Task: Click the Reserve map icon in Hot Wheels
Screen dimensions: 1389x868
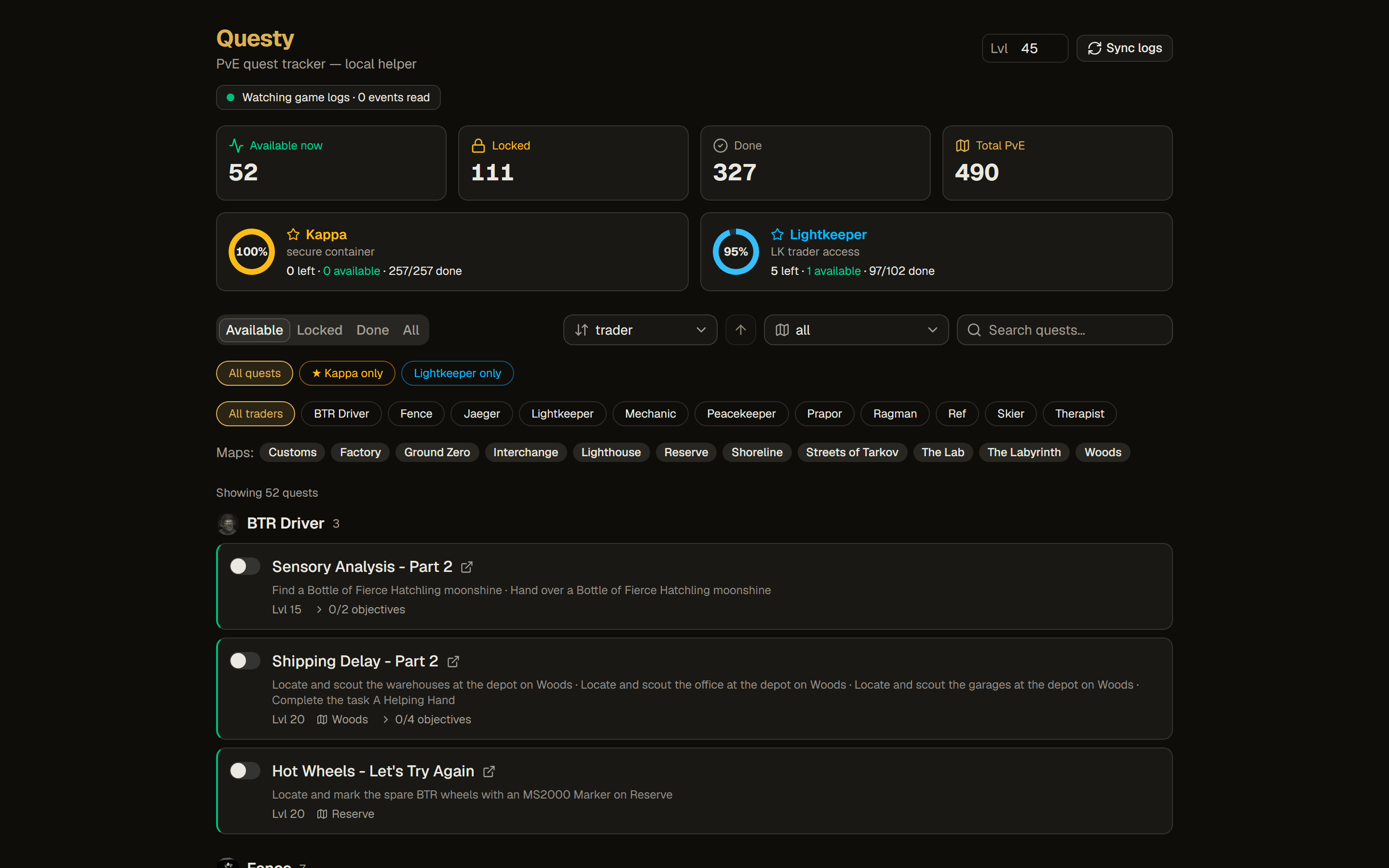Action: point(322,814)
